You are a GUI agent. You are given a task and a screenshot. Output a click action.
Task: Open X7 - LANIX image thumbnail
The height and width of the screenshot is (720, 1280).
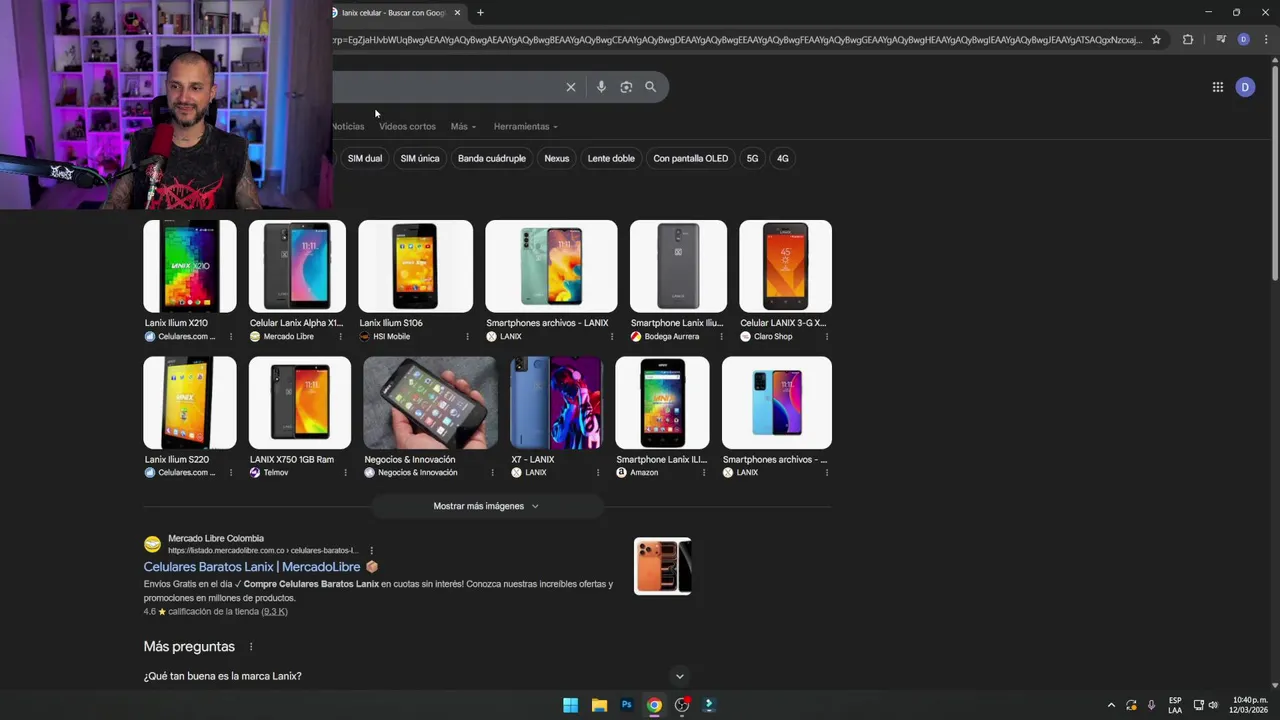coord(556,403)
